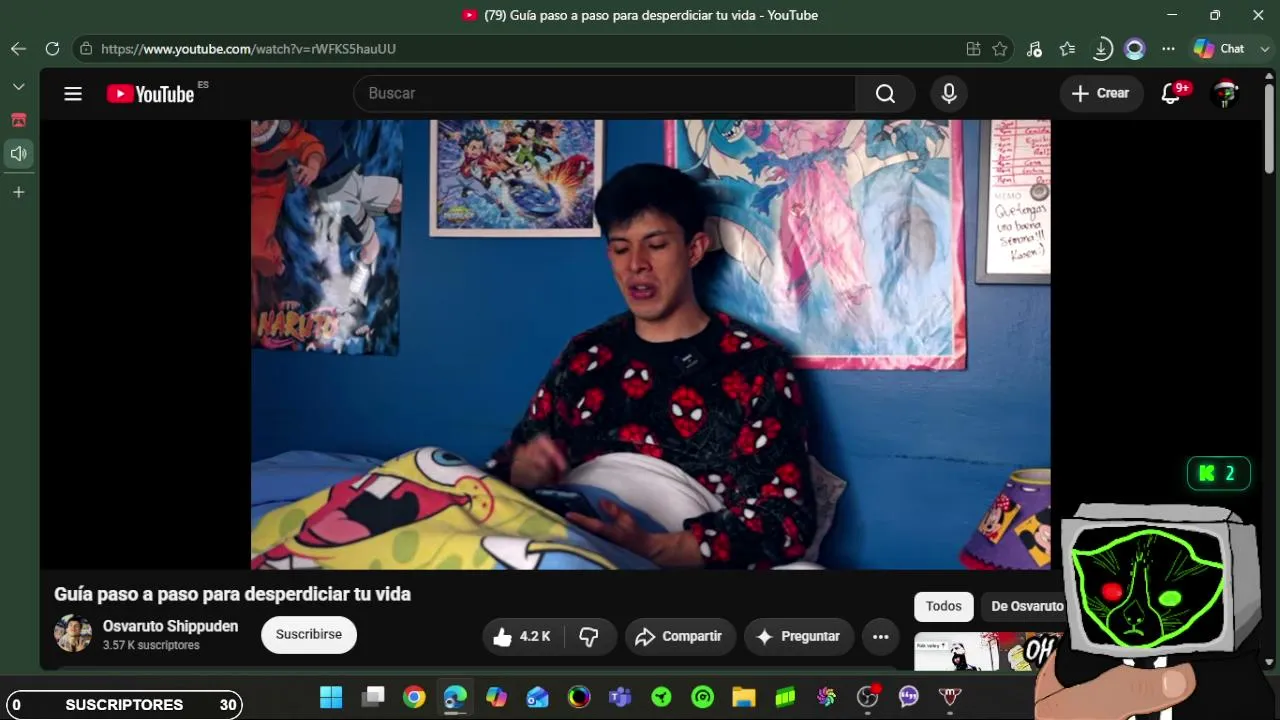Open the split screen icon in address bar

coord(973,49)
